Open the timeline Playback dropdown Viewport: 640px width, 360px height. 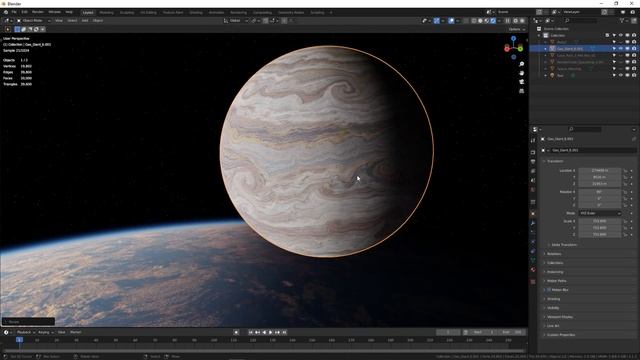[x=26, y=332]
